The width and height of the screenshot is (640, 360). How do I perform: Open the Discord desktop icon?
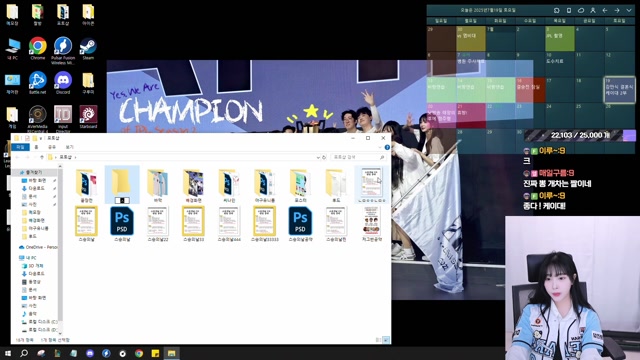click(x=63, y=83)
